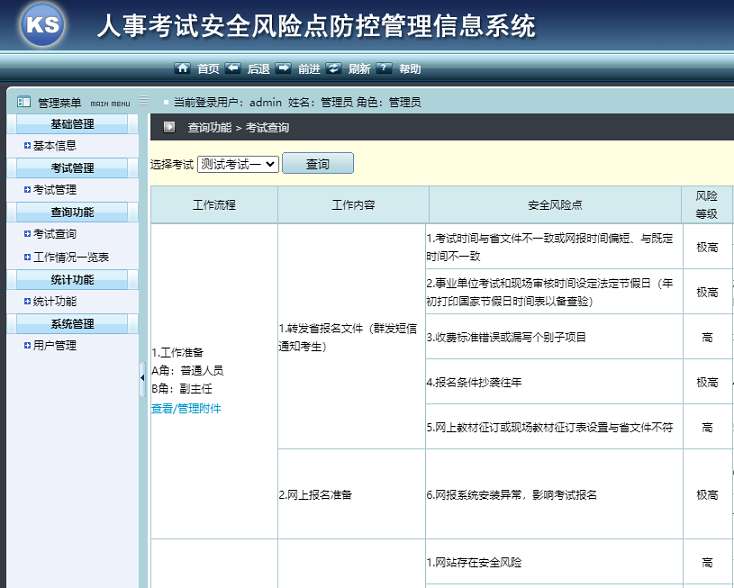Expand the 系统管理 section header
Screen dimensions: 734x588
[72, 323]
